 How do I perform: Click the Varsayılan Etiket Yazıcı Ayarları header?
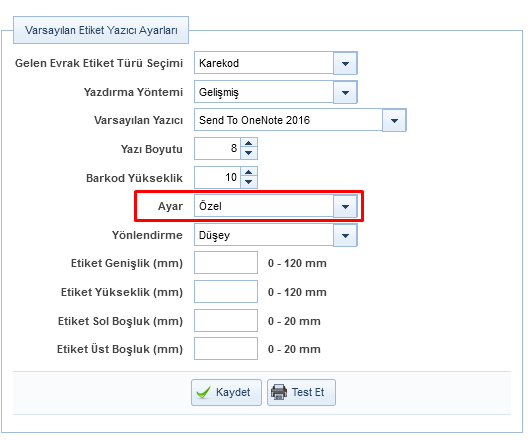coord(101,30)
